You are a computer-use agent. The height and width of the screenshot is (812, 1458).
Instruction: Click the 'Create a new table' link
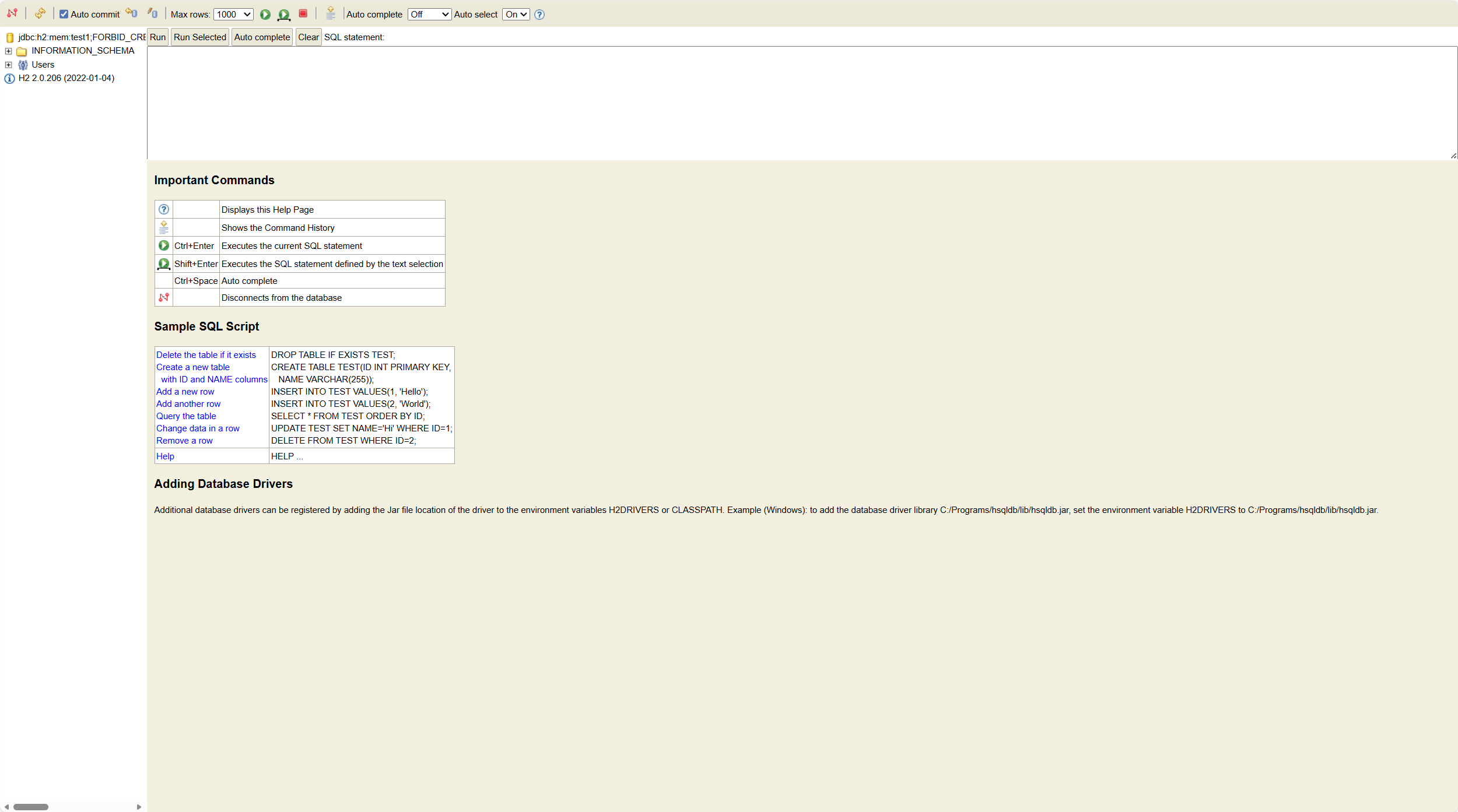192,367
